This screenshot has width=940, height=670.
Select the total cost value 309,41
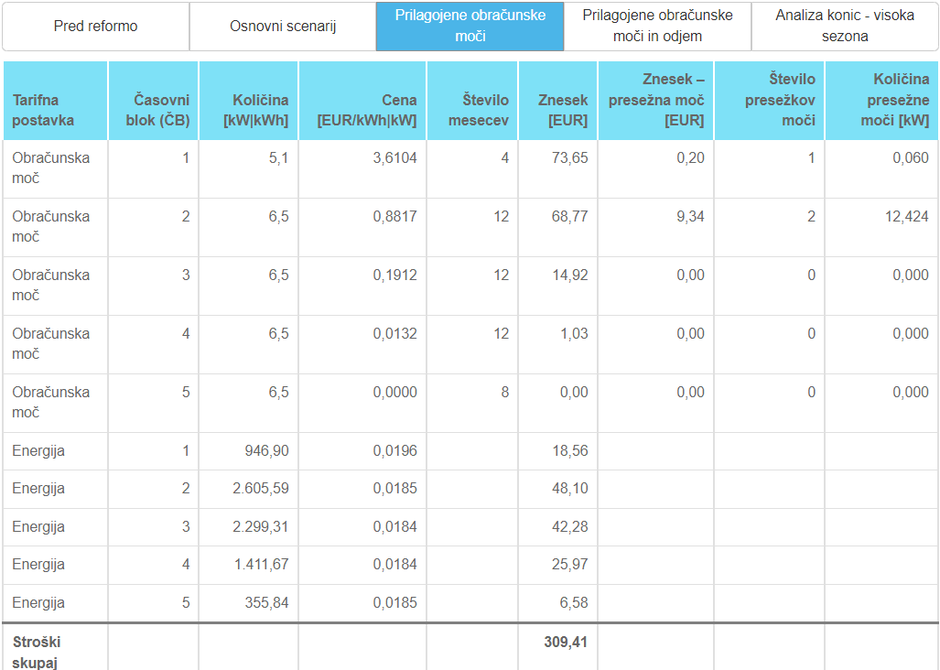click(567, 642)
